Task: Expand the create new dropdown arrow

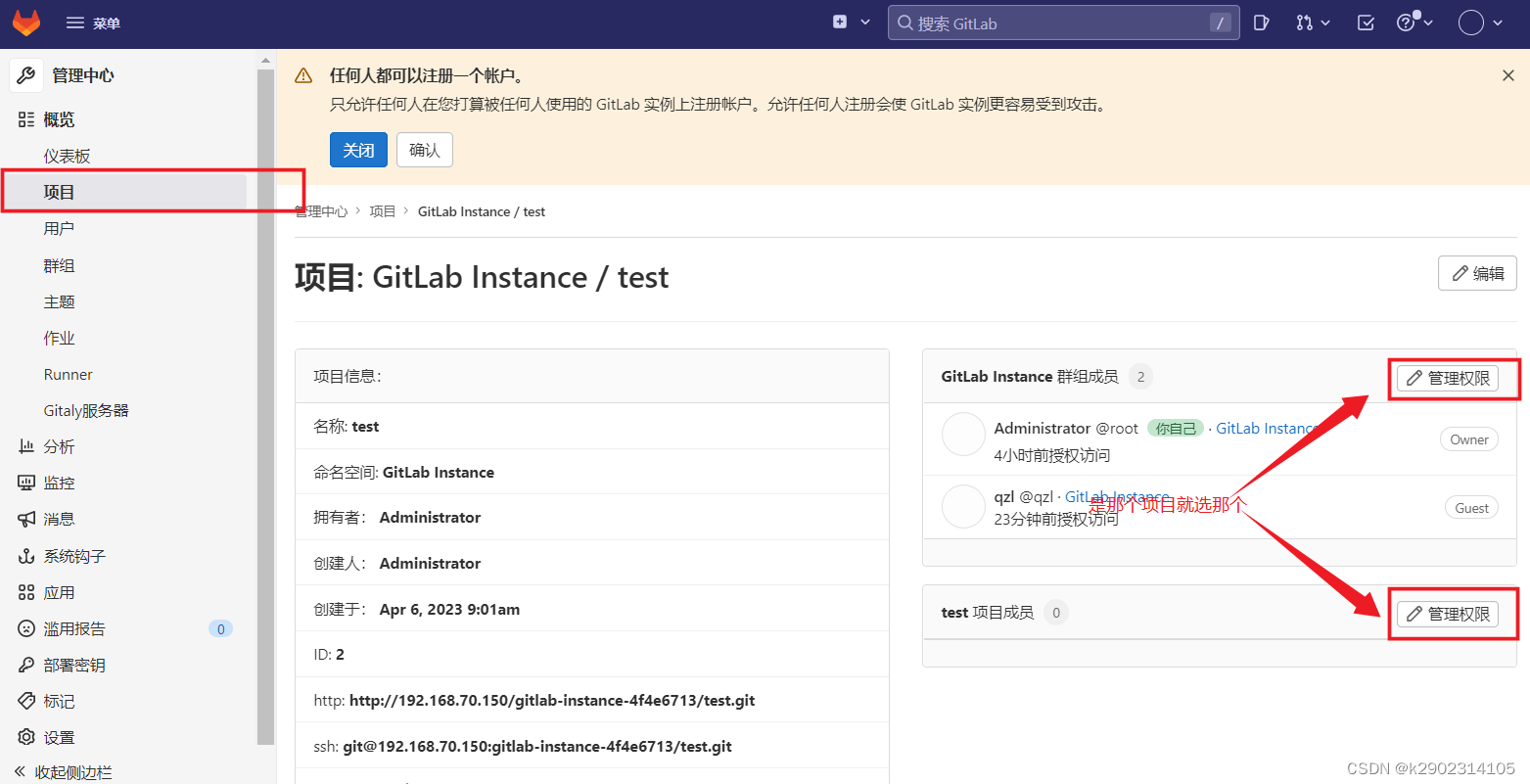Action: point(865,22)
